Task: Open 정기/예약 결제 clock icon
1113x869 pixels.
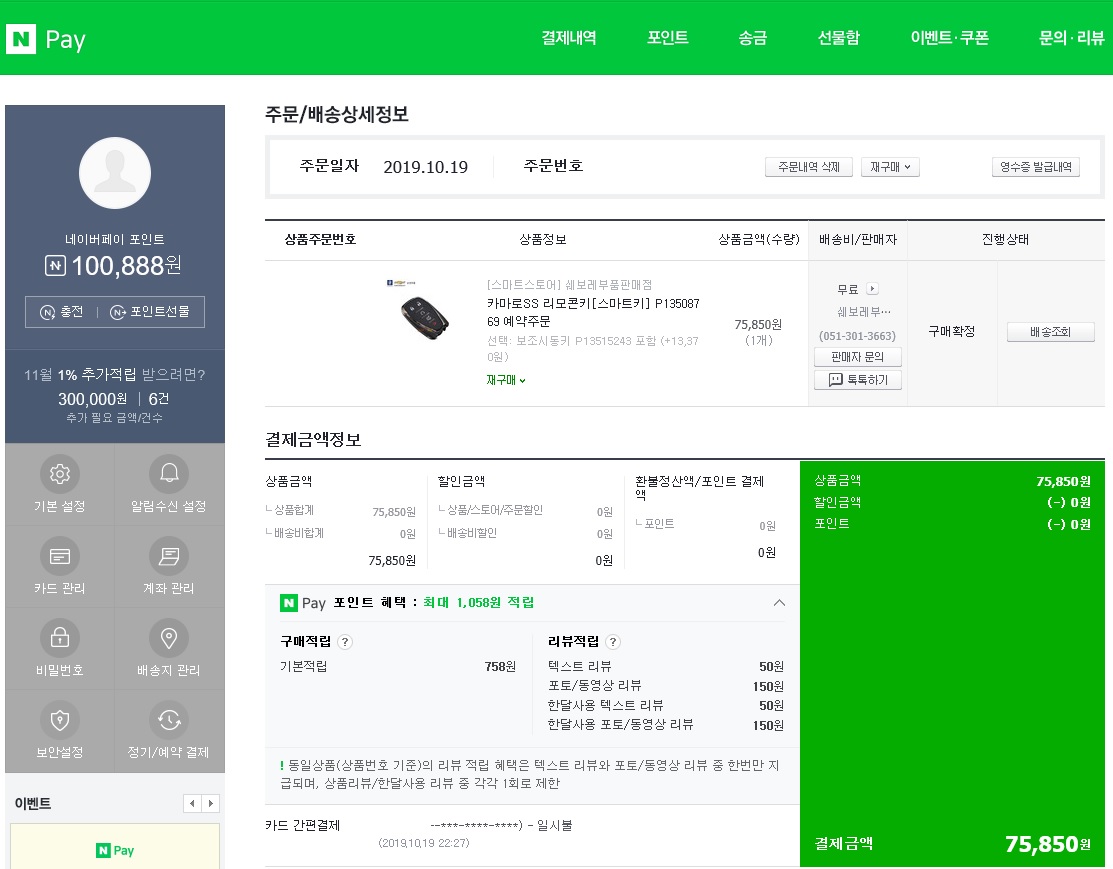Action: 169,720
